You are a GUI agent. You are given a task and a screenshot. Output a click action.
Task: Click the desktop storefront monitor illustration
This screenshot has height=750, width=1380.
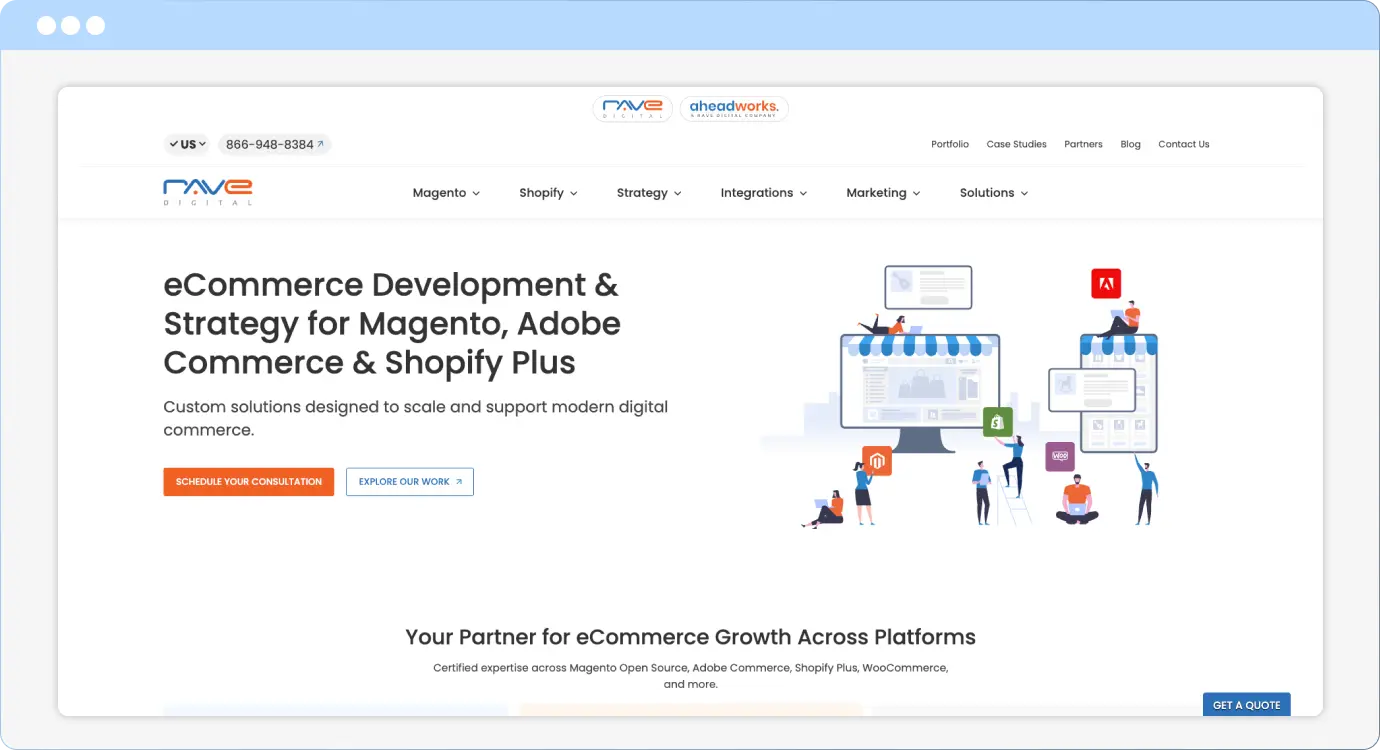920,385
